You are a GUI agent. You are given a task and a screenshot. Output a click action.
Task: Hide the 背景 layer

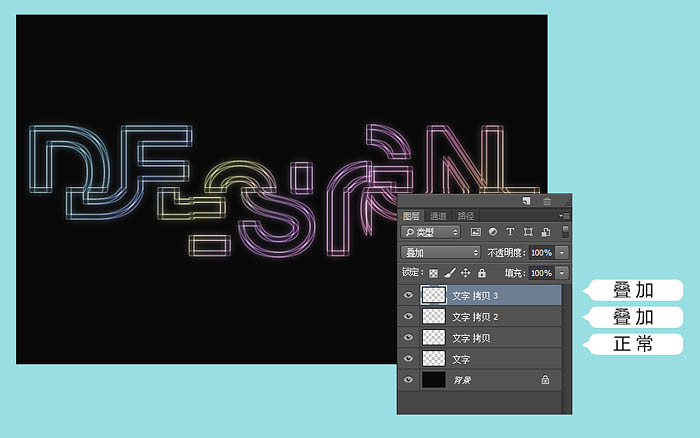pyautogui.click(x=408, y=380)
